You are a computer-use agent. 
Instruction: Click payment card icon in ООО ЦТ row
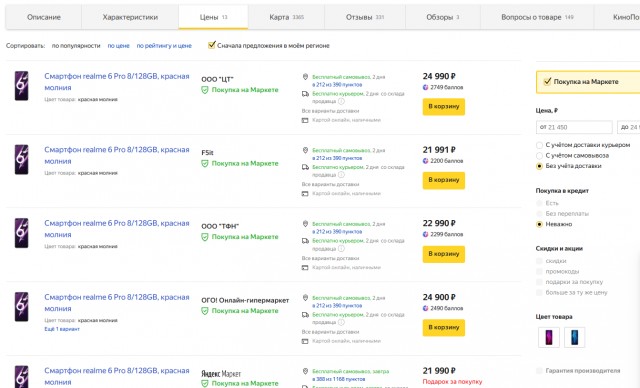[x=305, y=120]
